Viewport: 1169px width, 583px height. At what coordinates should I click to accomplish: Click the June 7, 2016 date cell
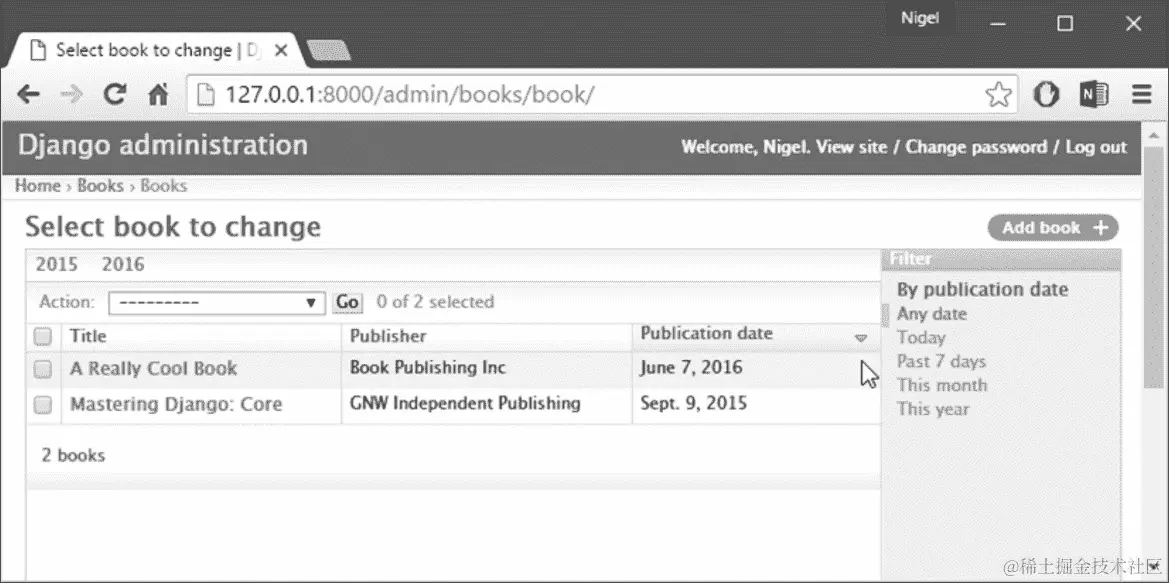tap(690, 368)
